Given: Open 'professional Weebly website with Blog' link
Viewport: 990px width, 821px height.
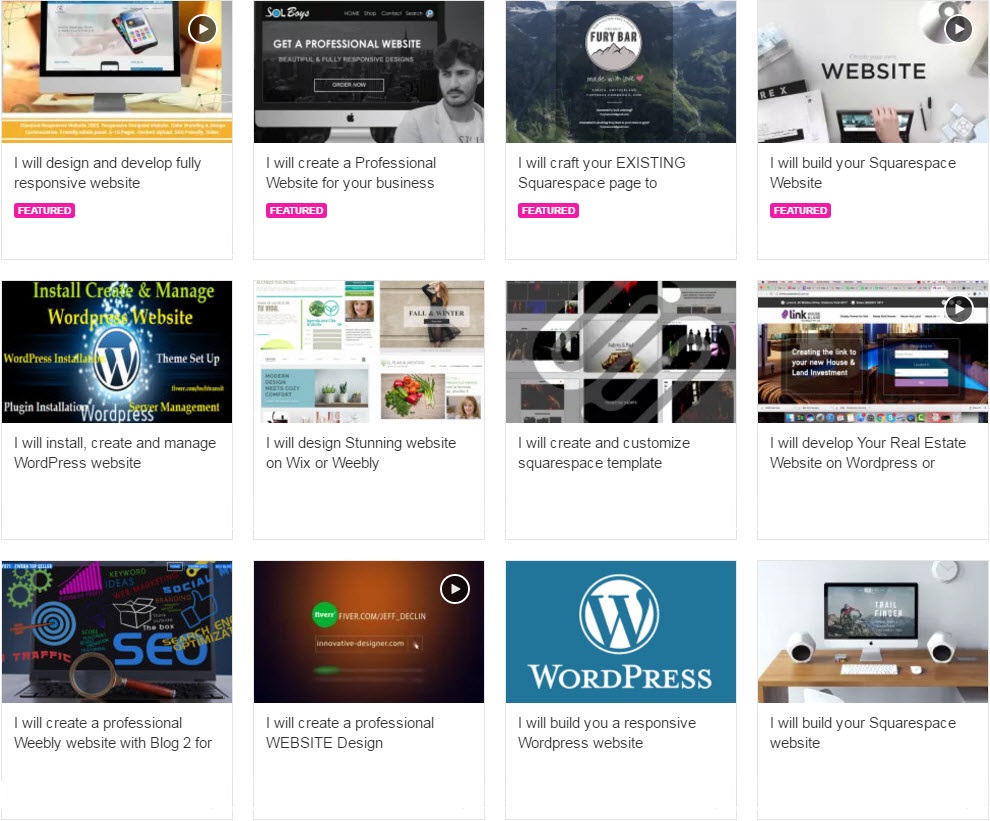Looking at the screenshot, I should pyautogui.click(x=113, y=733).
